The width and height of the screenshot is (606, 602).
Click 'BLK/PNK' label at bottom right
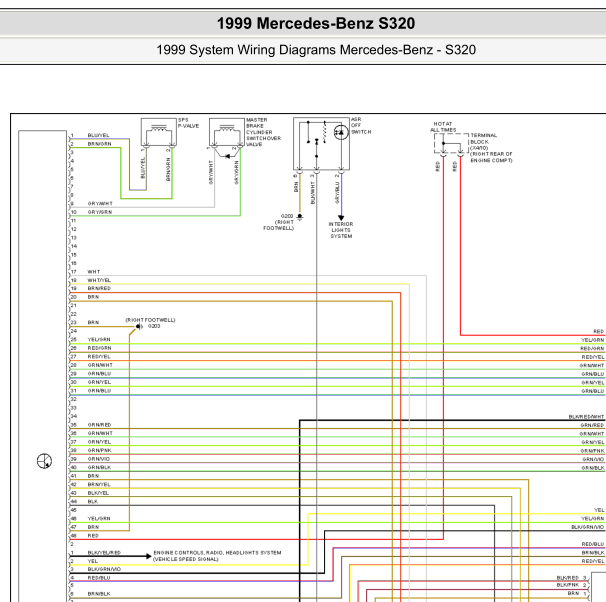[567, 585]
